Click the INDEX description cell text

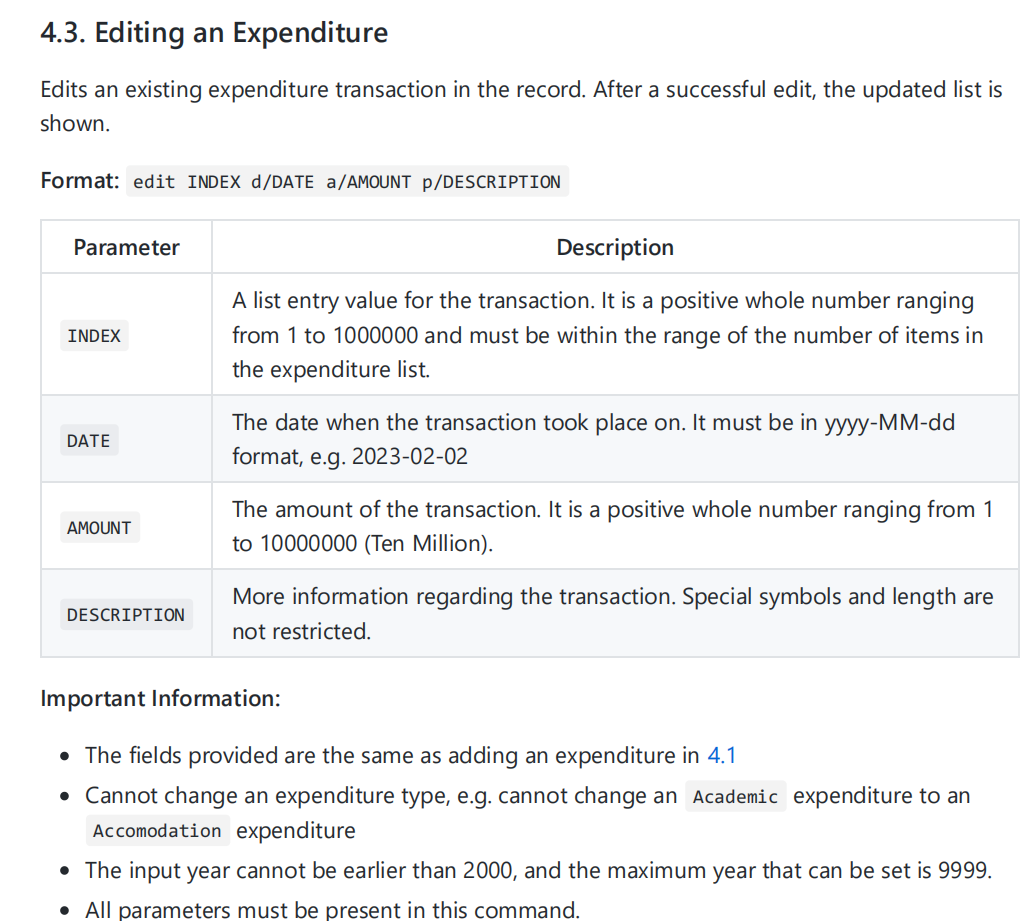(x=608, y=335)
